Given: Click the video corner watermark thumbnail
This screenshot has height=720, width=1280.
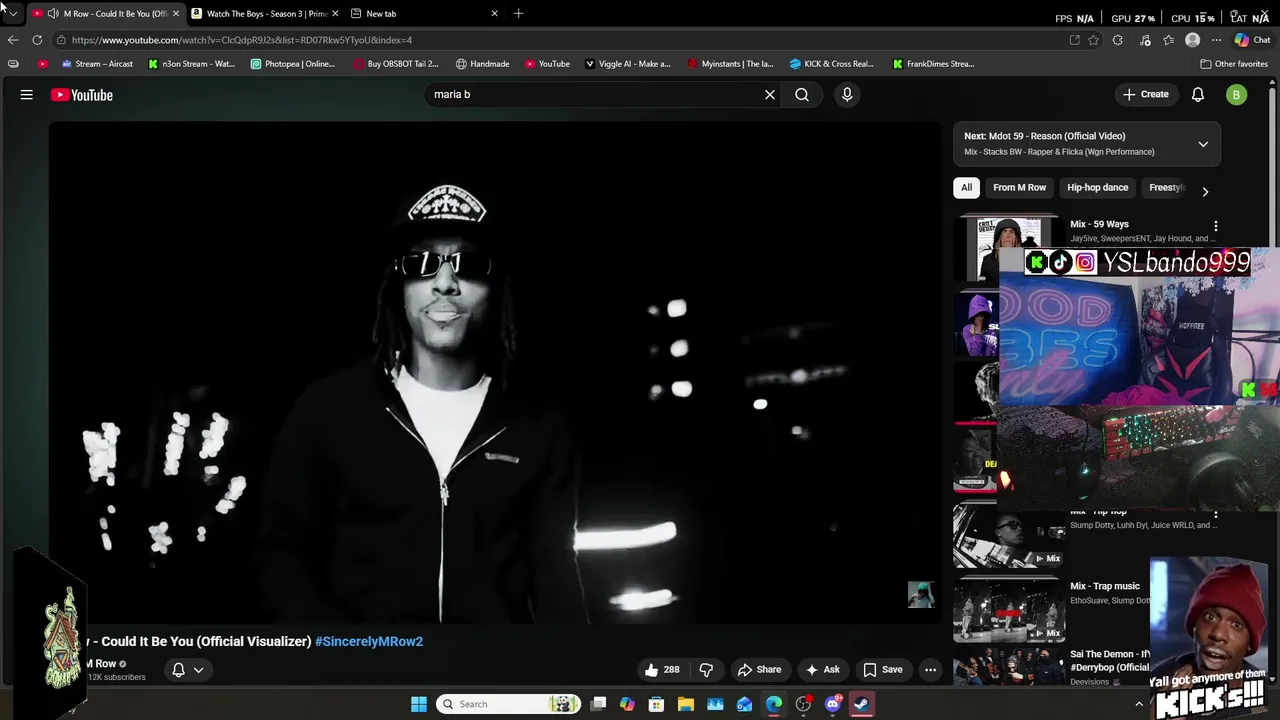Looking at the screenshot, I should click(921, 594).
